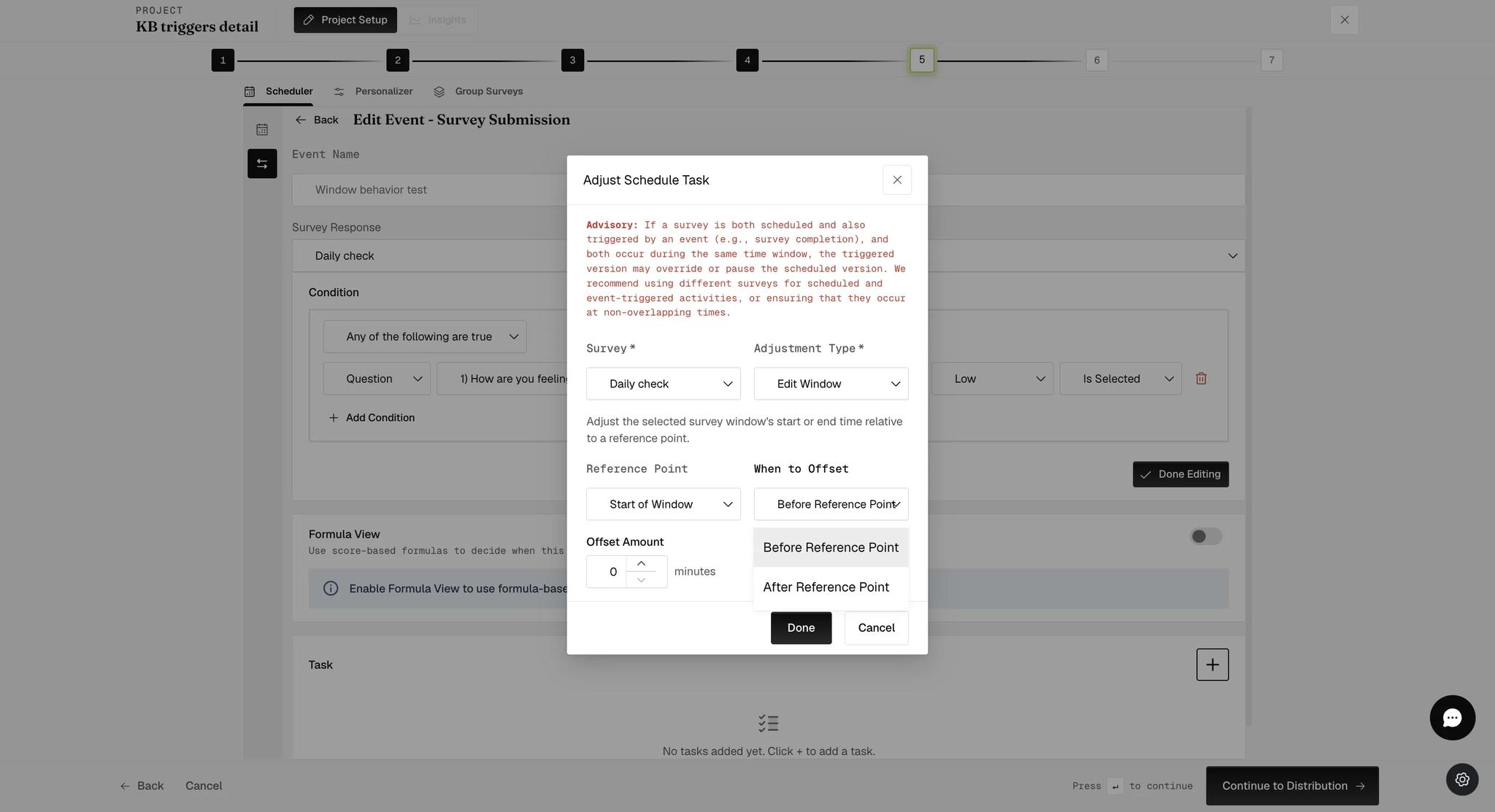Screen dimensions: 1495x812
Task: Open the Reference Point dropdown
Action: pyautogui.click(x=663, y=504)
